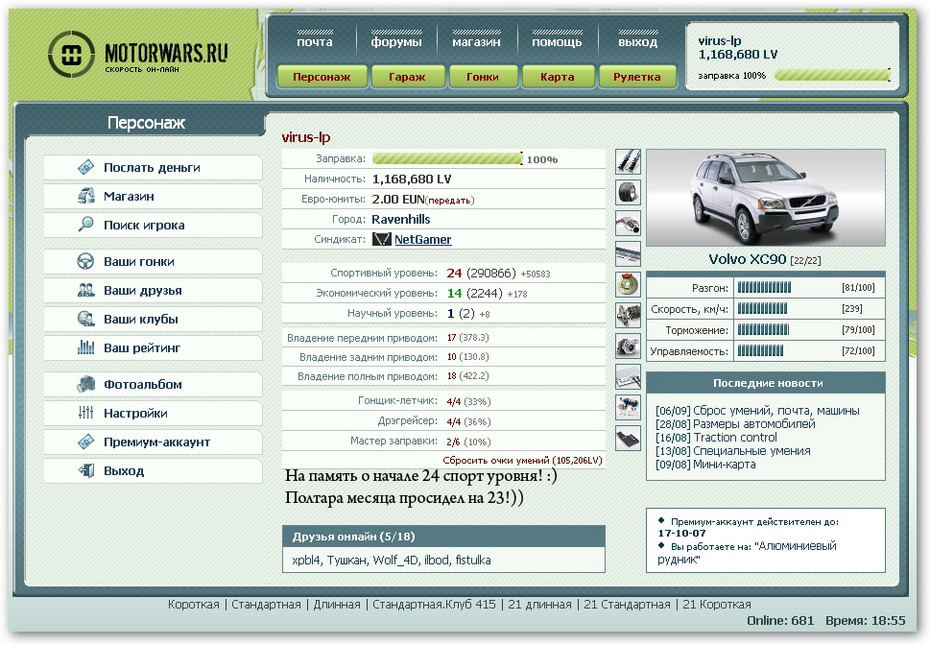Open the turbocharger part icon

tap(628, 346)
